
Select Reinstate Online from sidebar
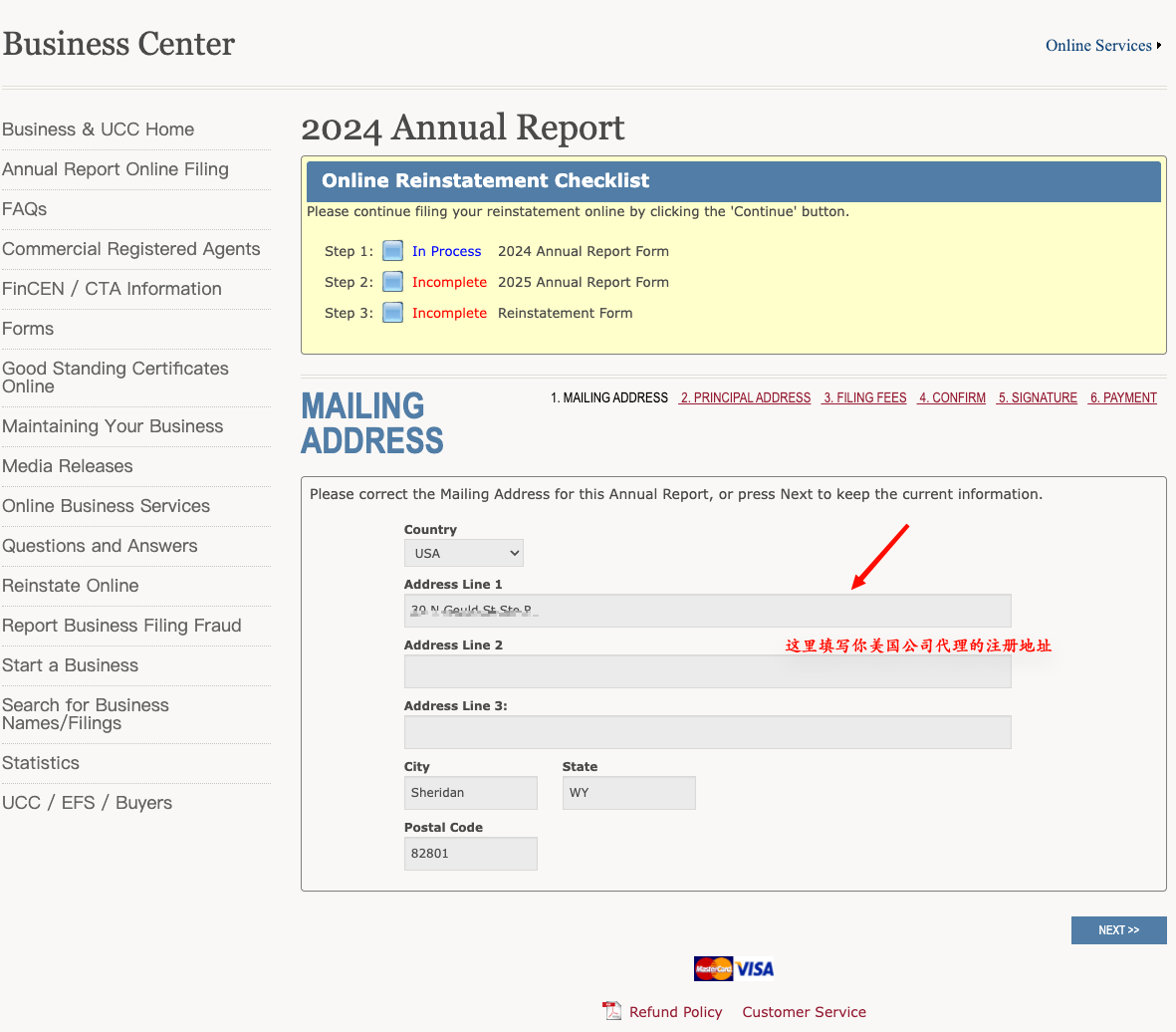coord(71,586)
